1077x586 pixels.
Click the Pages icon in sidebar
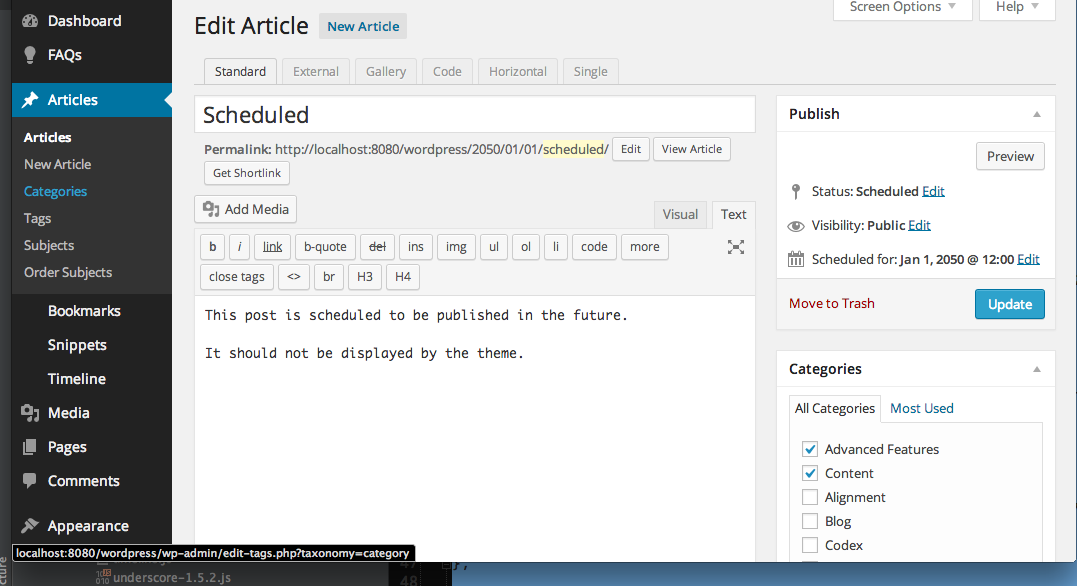tap(30, 447)
